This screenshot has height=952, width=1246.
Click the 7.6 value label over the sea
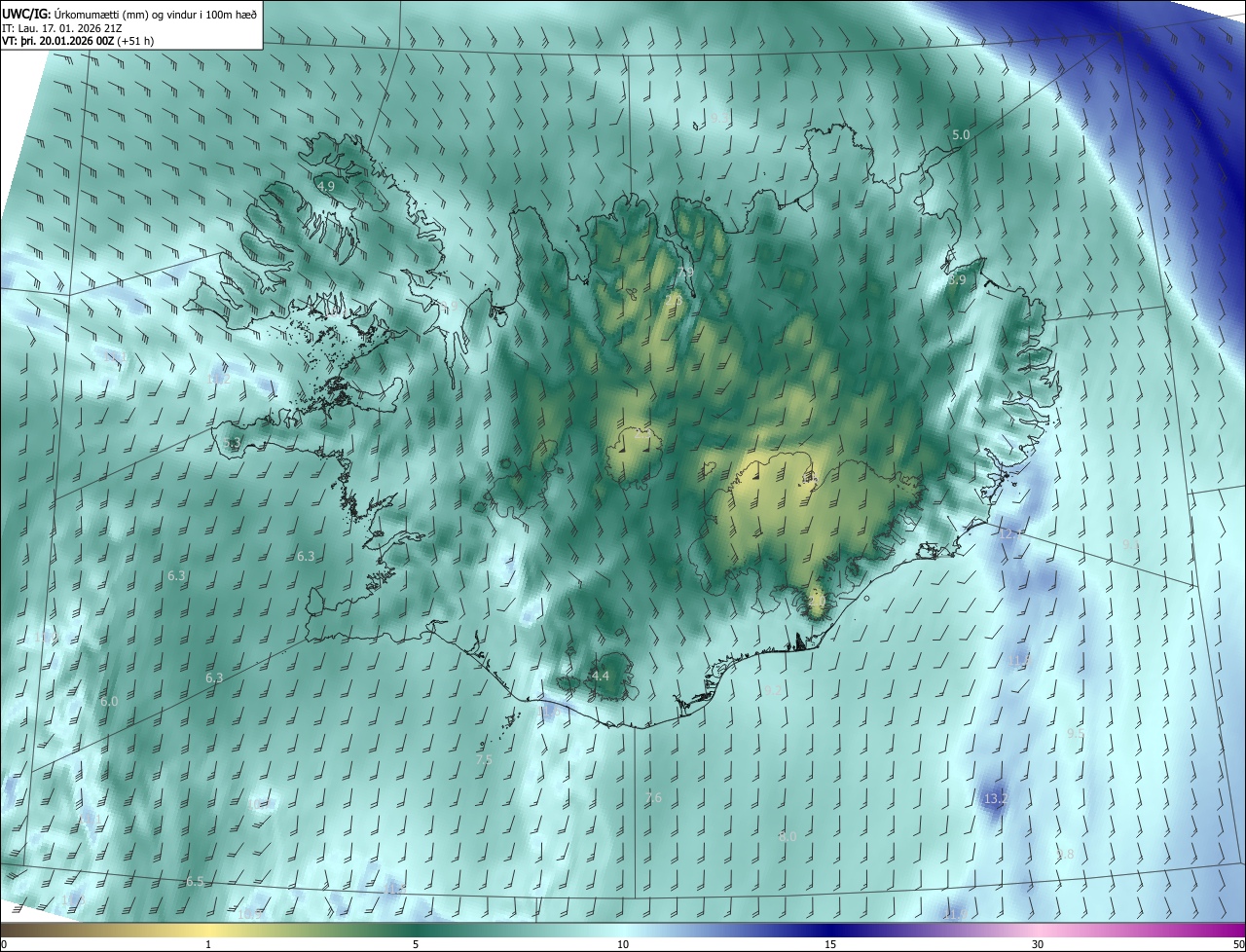(653, 798)
